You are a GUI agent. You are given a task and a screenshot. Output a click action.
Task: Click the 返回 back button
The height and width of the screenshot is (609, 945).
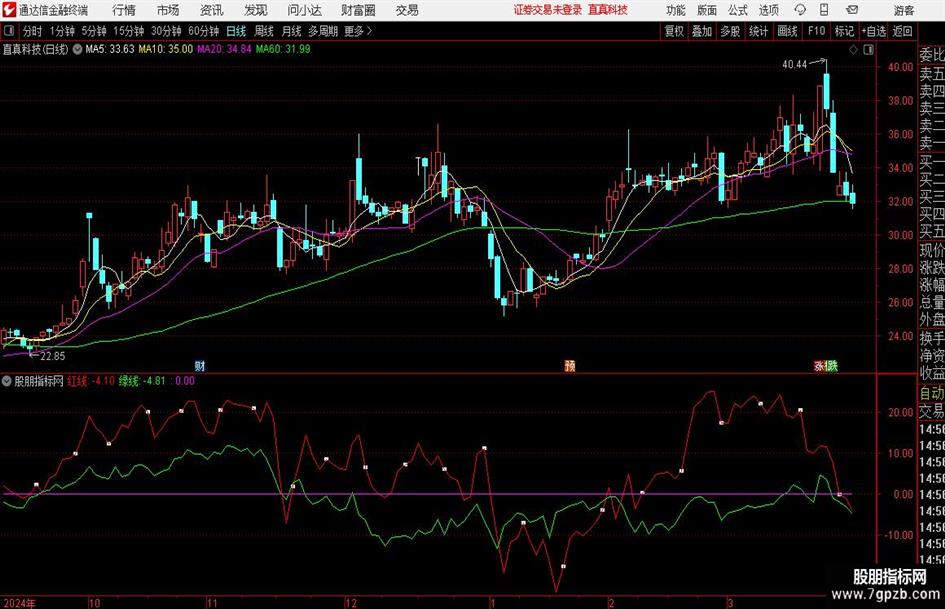(902, 31)
